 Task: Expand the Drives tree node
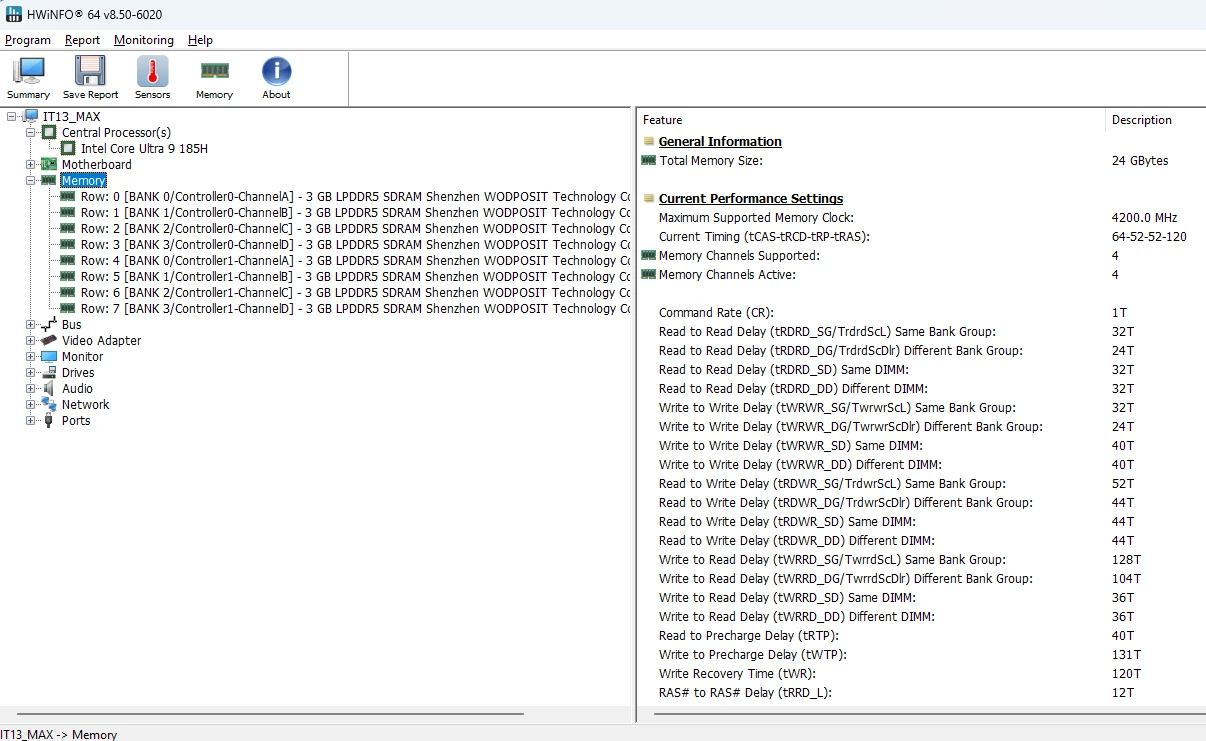pos(30,372)
